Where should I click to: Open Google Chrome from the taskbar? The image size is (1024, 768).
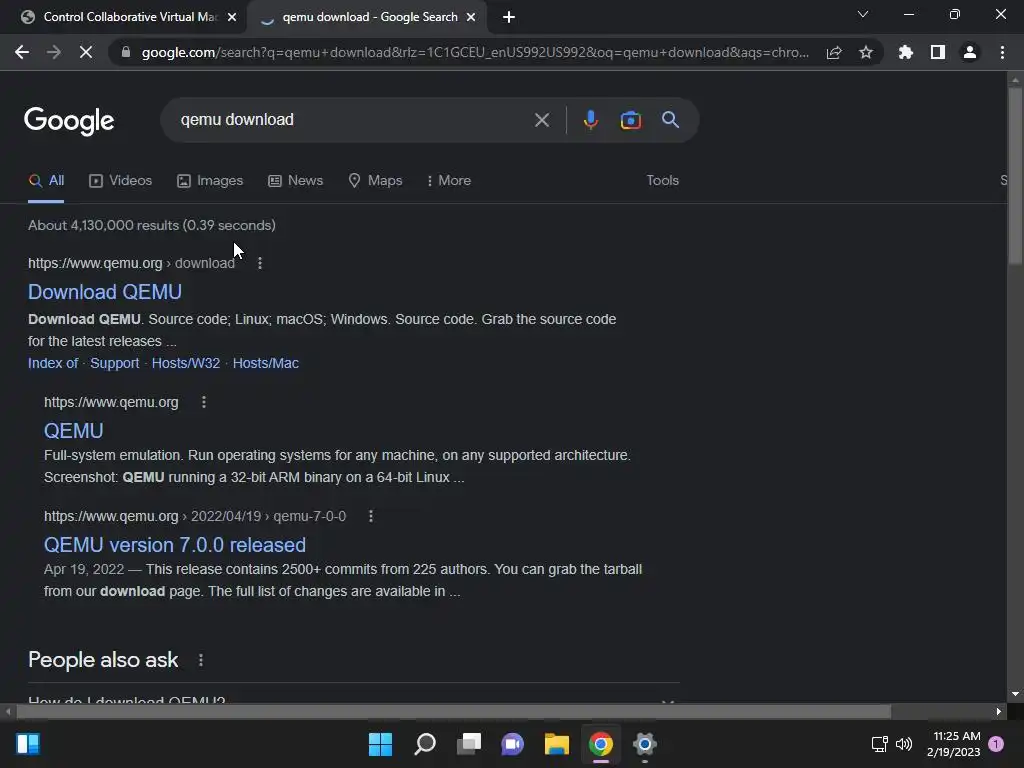click(601, 744)
